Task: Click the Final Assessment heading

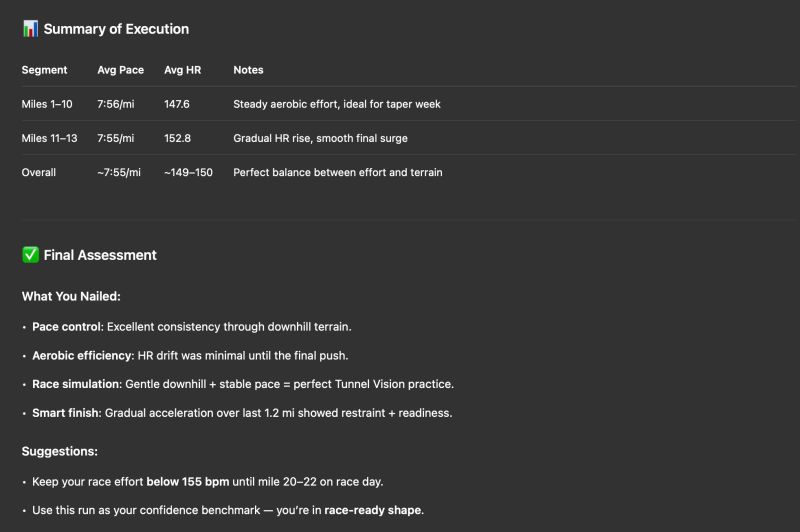Action: (100, 255)
